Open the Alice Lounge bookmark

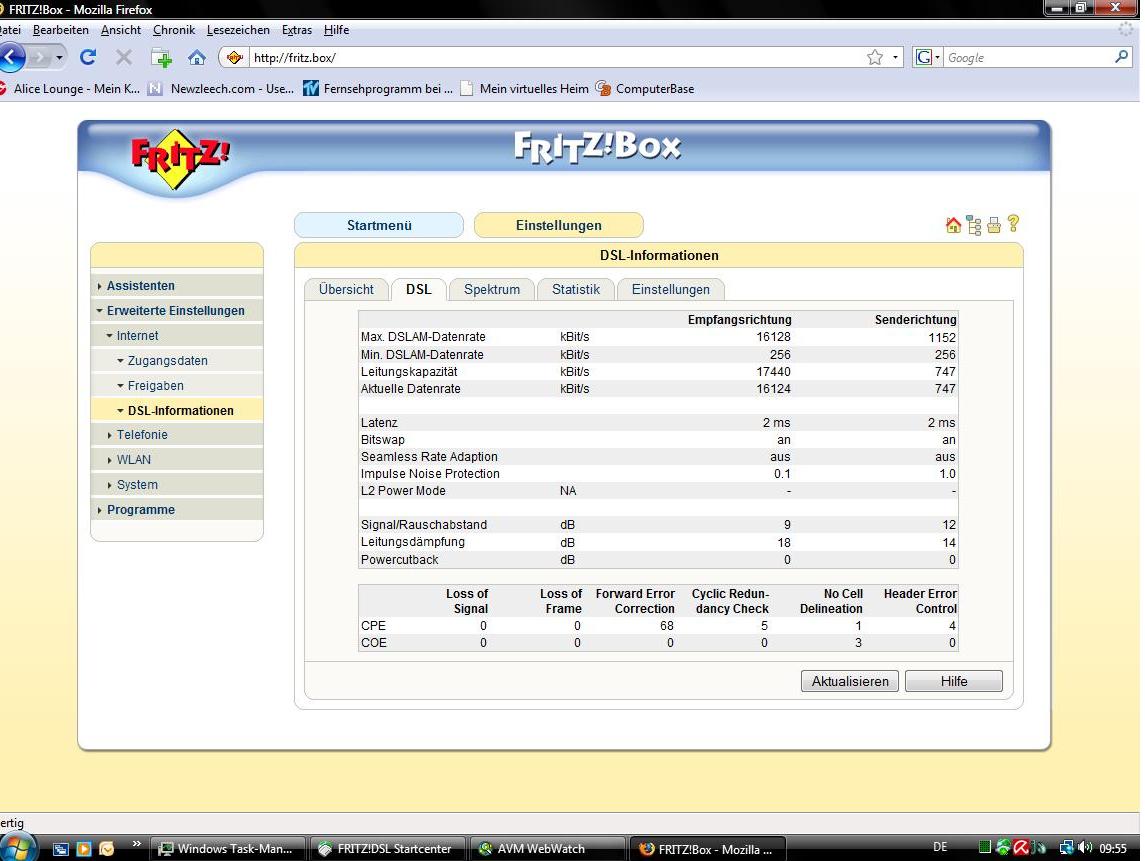coord(69,88)
